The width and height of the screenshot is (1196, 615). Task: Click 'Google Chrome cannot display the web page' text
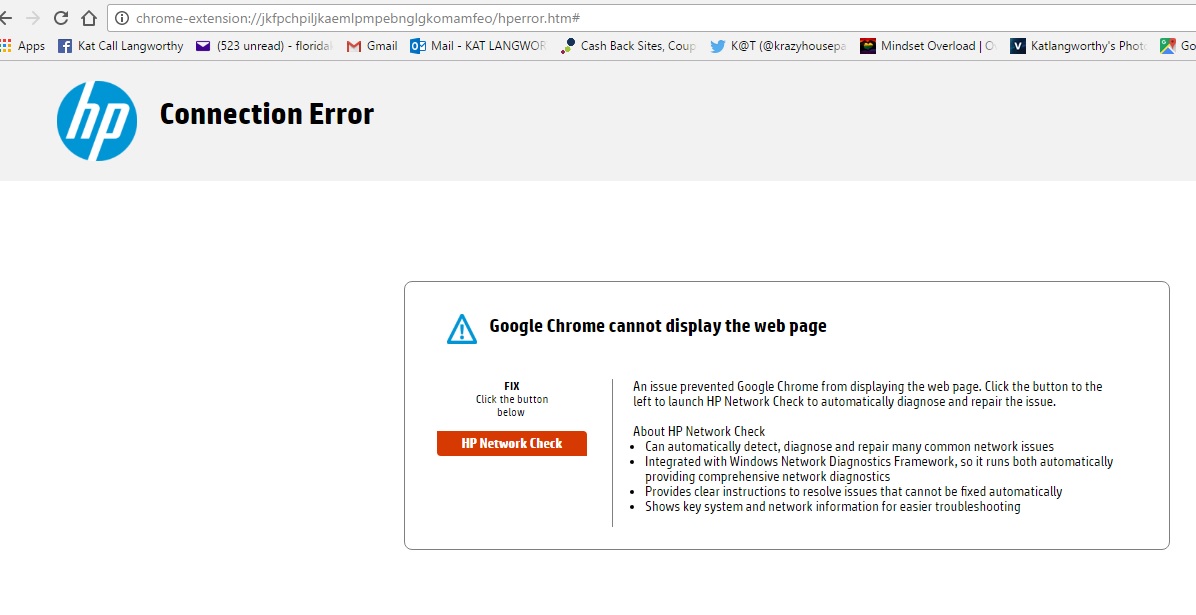(657, 326)
